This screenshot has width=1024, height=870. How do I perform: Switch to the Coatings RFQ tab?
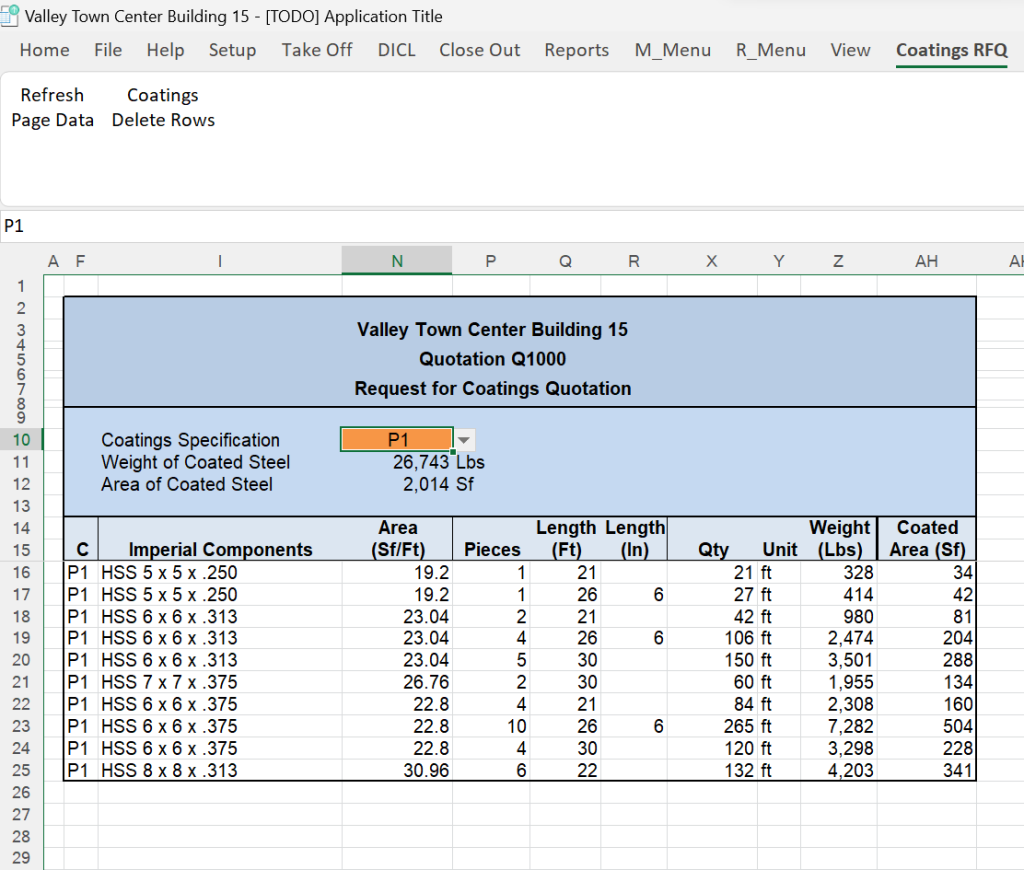pos(951,50)
